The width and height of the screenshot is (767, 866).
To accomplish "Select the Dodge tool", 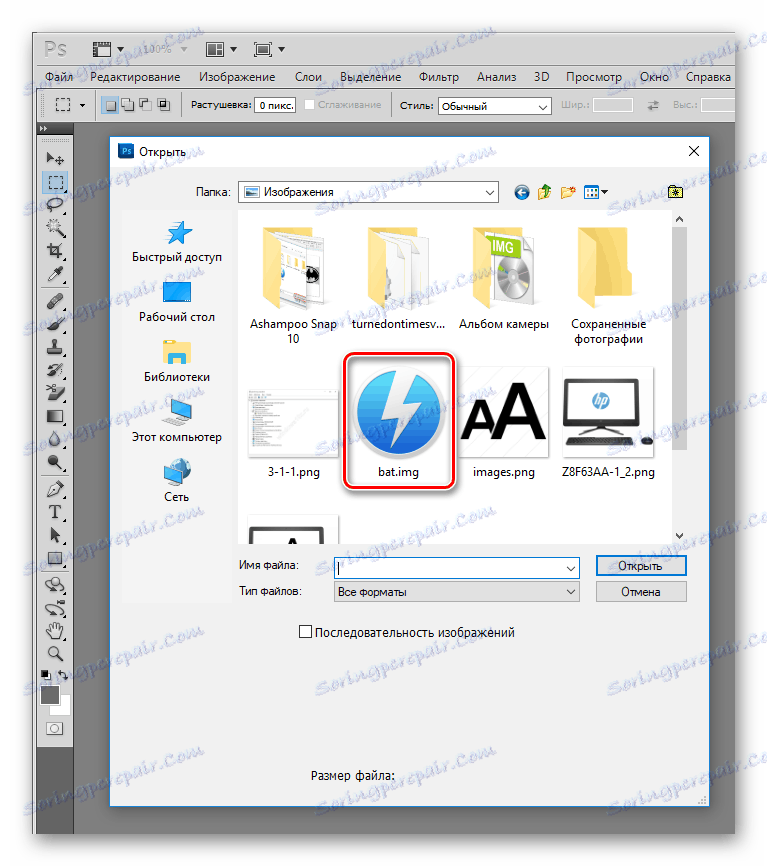I will (x=55, y=462).
